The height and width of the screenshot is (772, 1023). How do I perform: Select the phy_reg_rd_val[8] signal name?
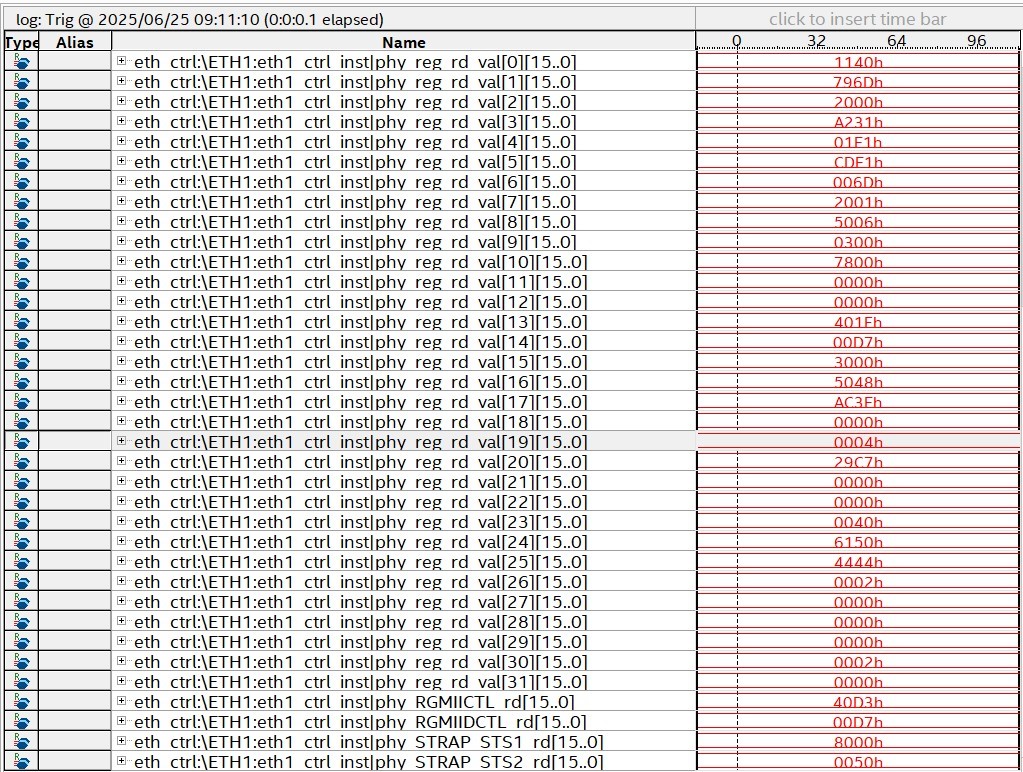click(355, 222)
